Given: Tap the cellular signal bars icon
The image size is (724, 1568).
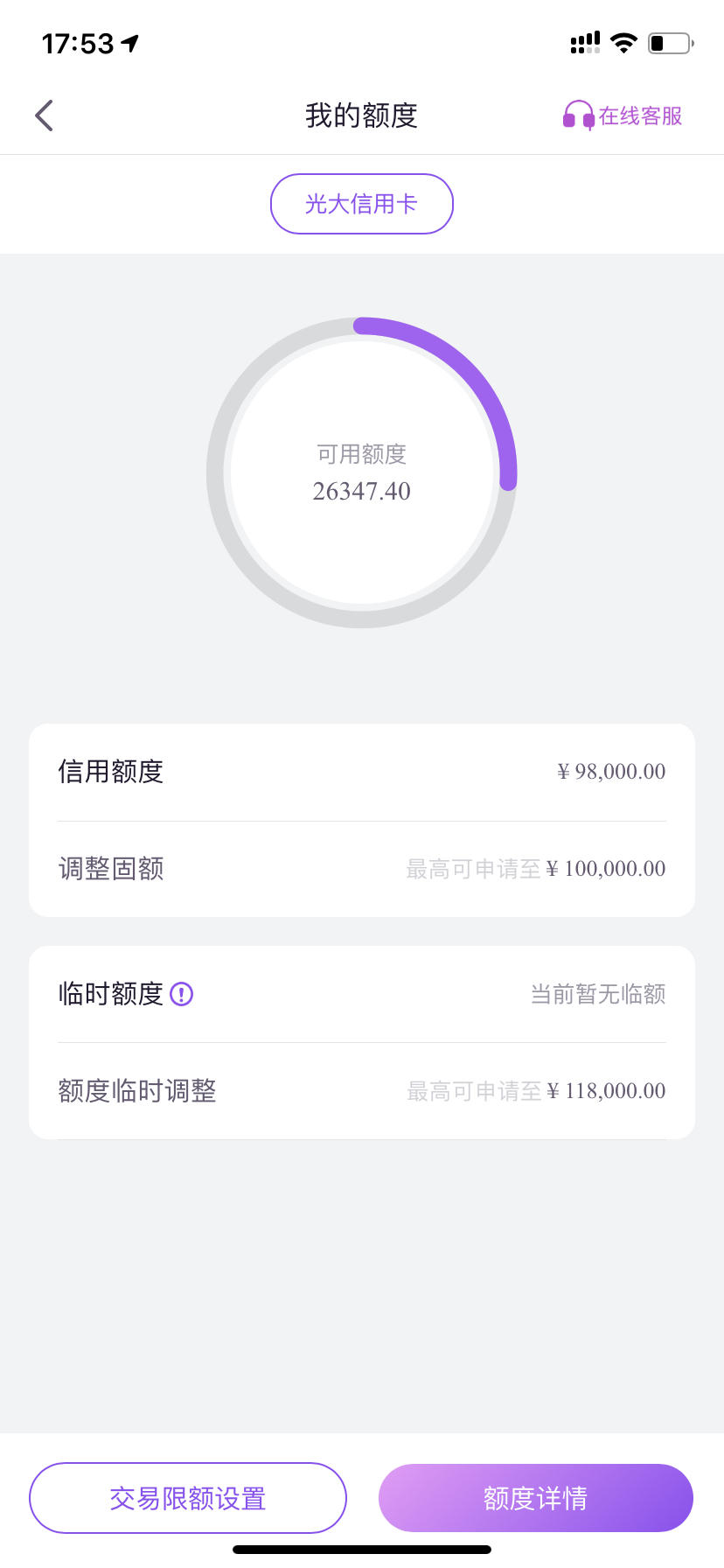Looking at the screenshot, I should click(x=585, y=43).
